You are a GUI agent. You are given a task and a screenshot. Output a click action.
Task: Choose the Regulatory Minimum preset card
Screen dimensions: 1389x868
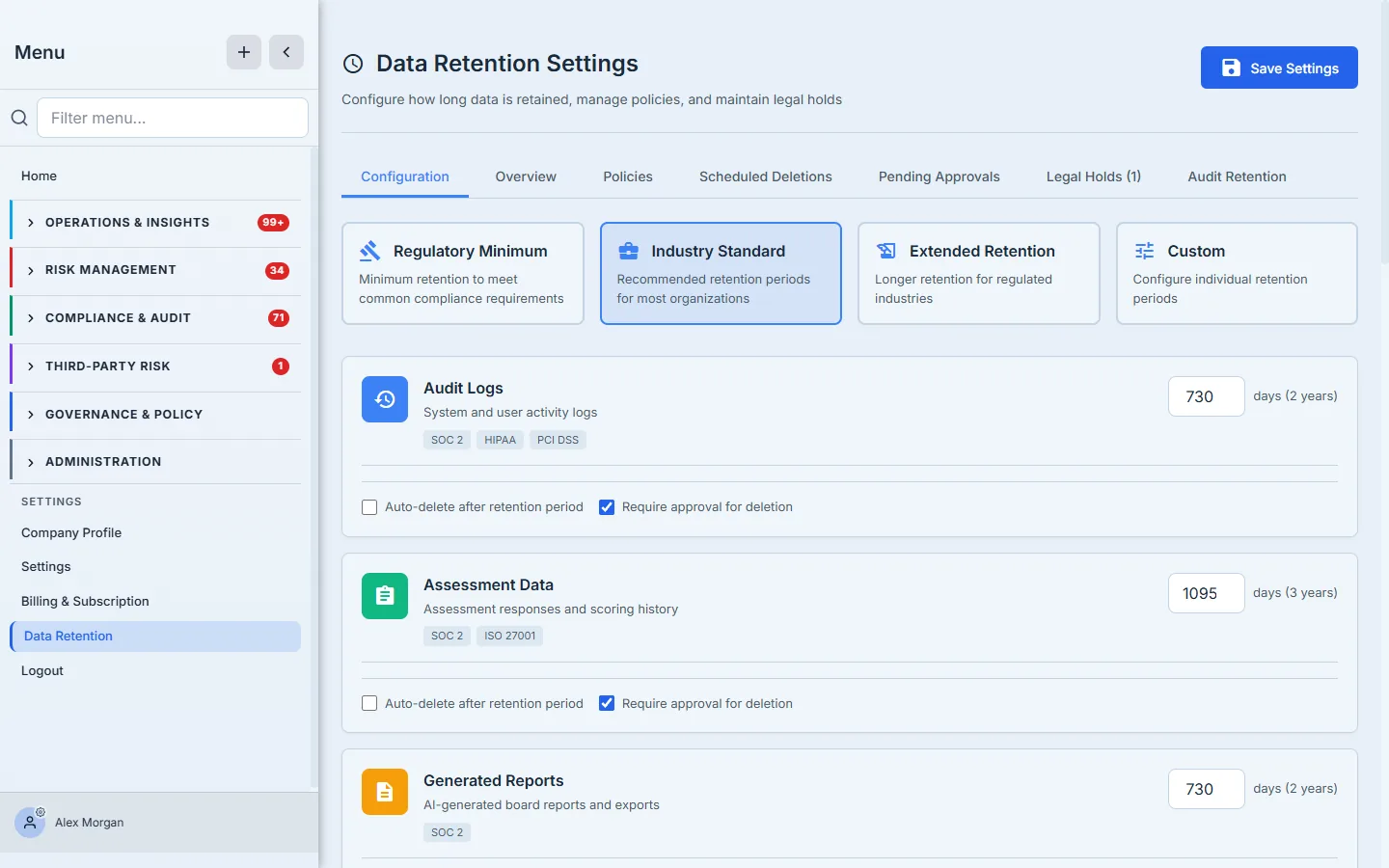click(463, 274)
